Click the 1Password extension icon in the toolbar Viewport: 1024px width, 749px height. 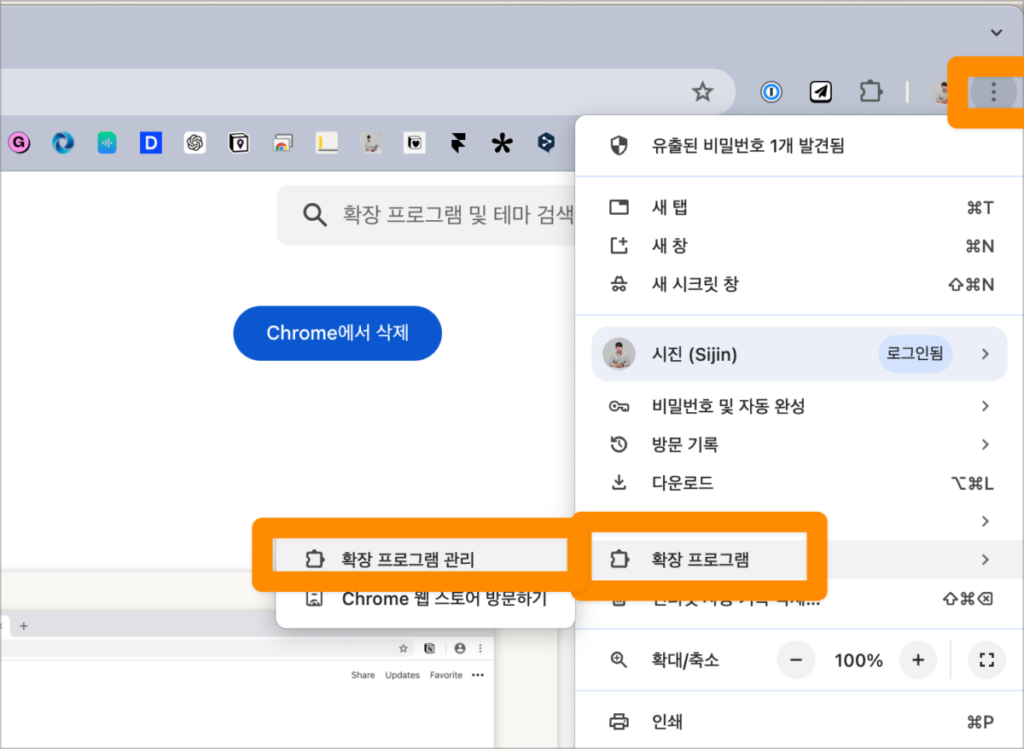point(770,91)
